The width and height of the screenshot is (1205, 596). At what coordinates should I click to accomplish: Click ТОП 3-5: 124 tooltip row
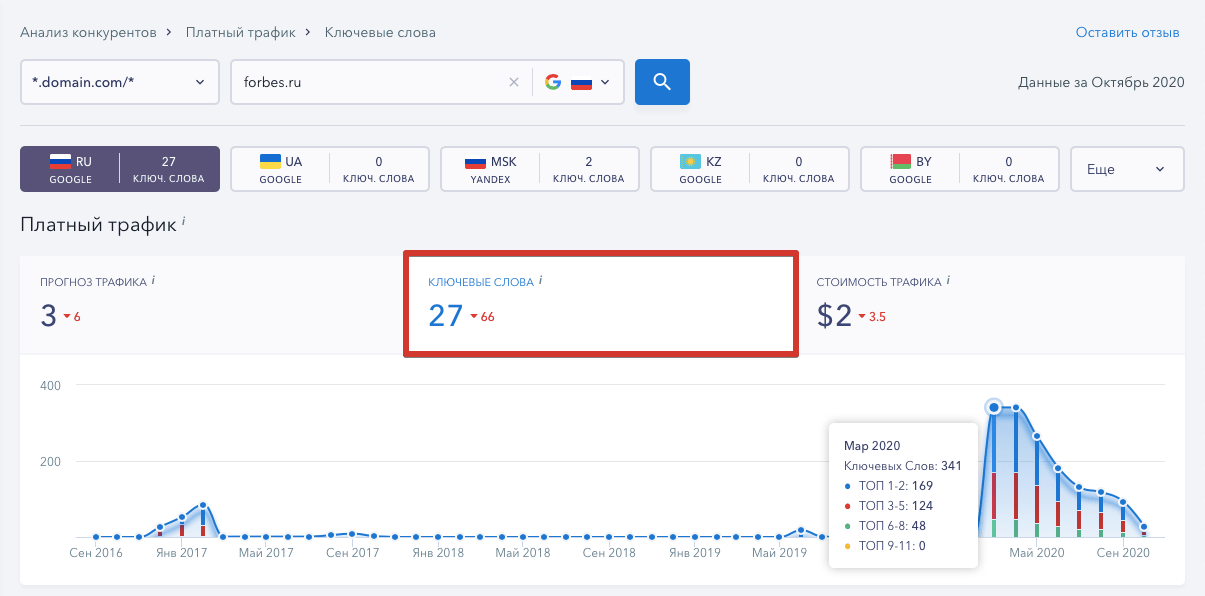(x=889, y=506)
